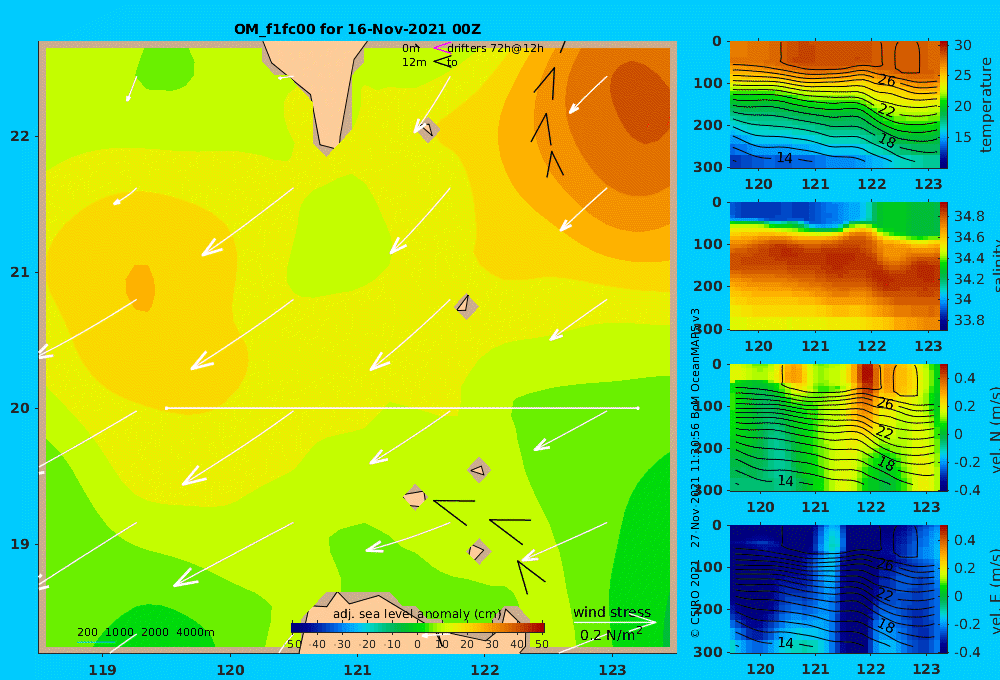Click the '26' isotherm label in the temperature panel
Screen dimensions: 1000x680
point(886,80)
